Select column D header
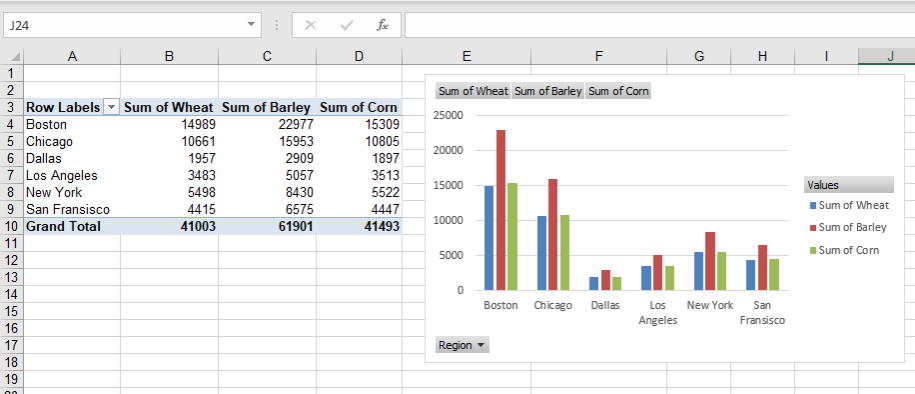915x394 pixels. pos(359,56)
